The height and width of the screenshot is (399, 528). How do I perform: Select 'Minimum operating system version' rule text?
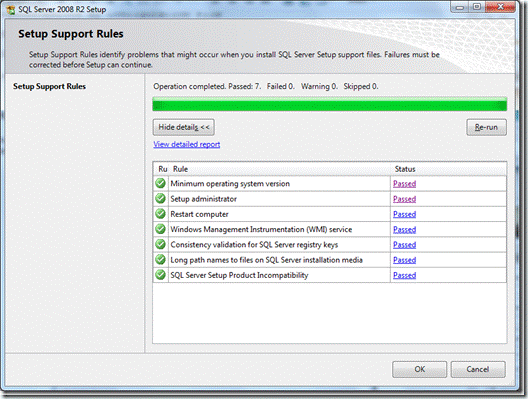[x=230, y=184]
